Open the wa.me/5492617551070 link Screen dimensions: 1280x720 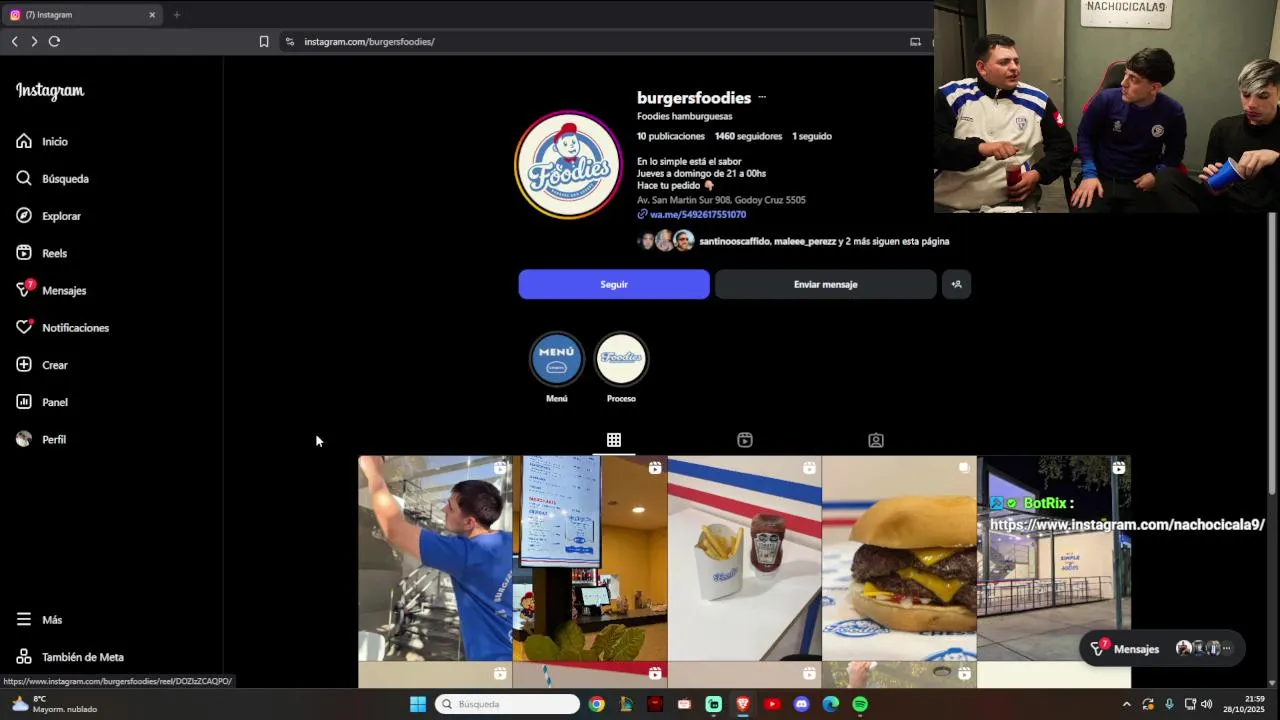697,214
